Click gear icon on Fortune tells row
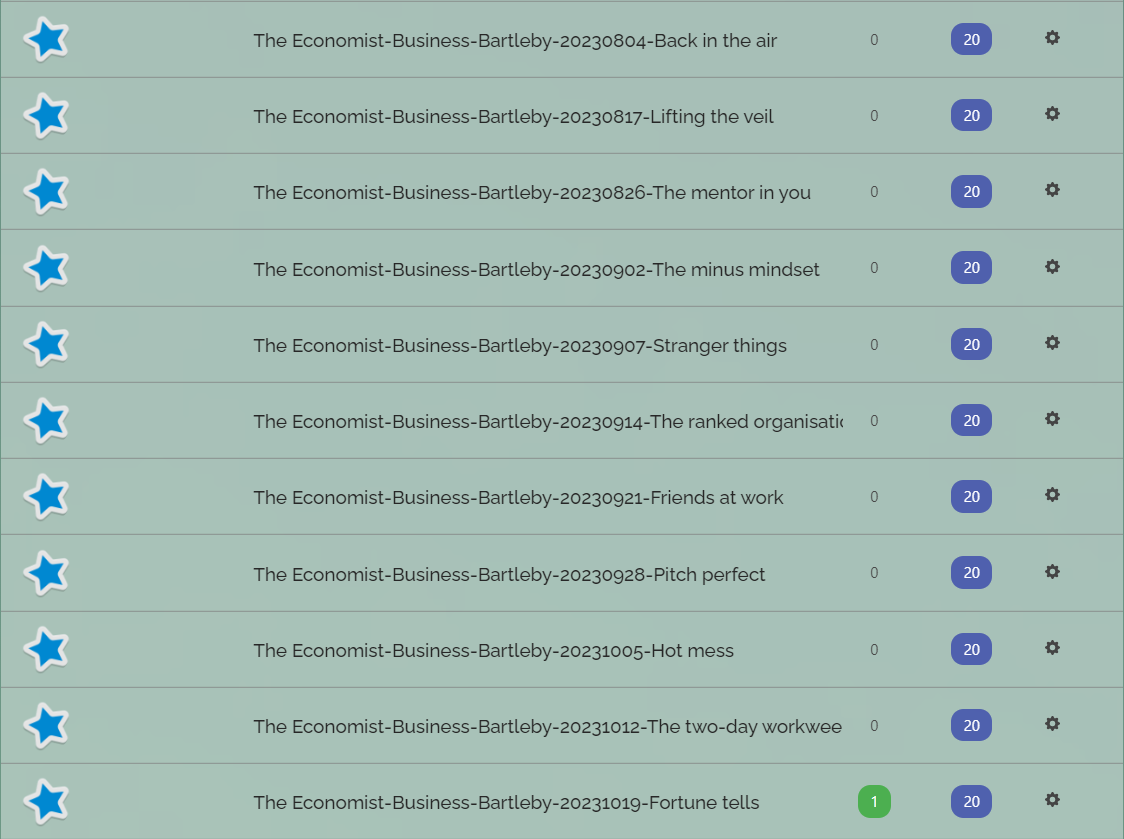 [1052, 800]
